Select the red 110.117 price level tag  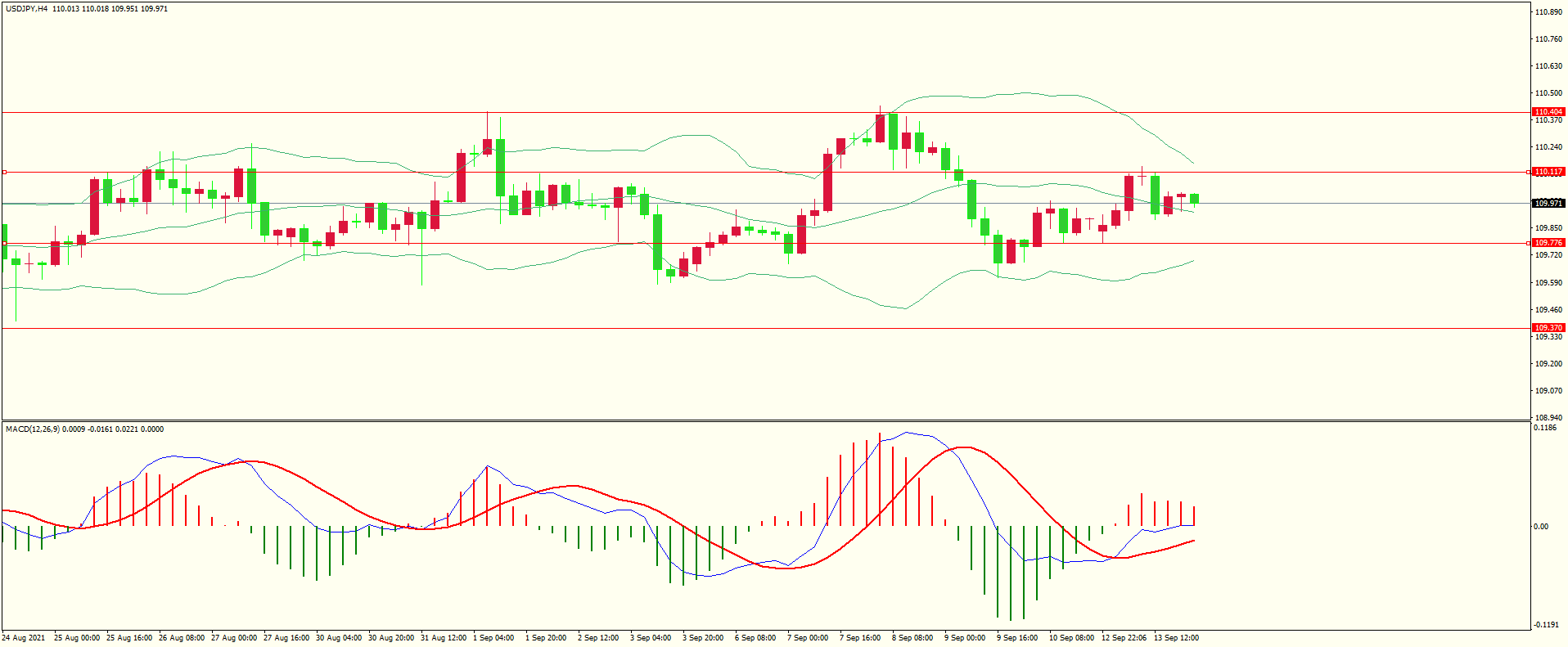[x=1548, y=172]
